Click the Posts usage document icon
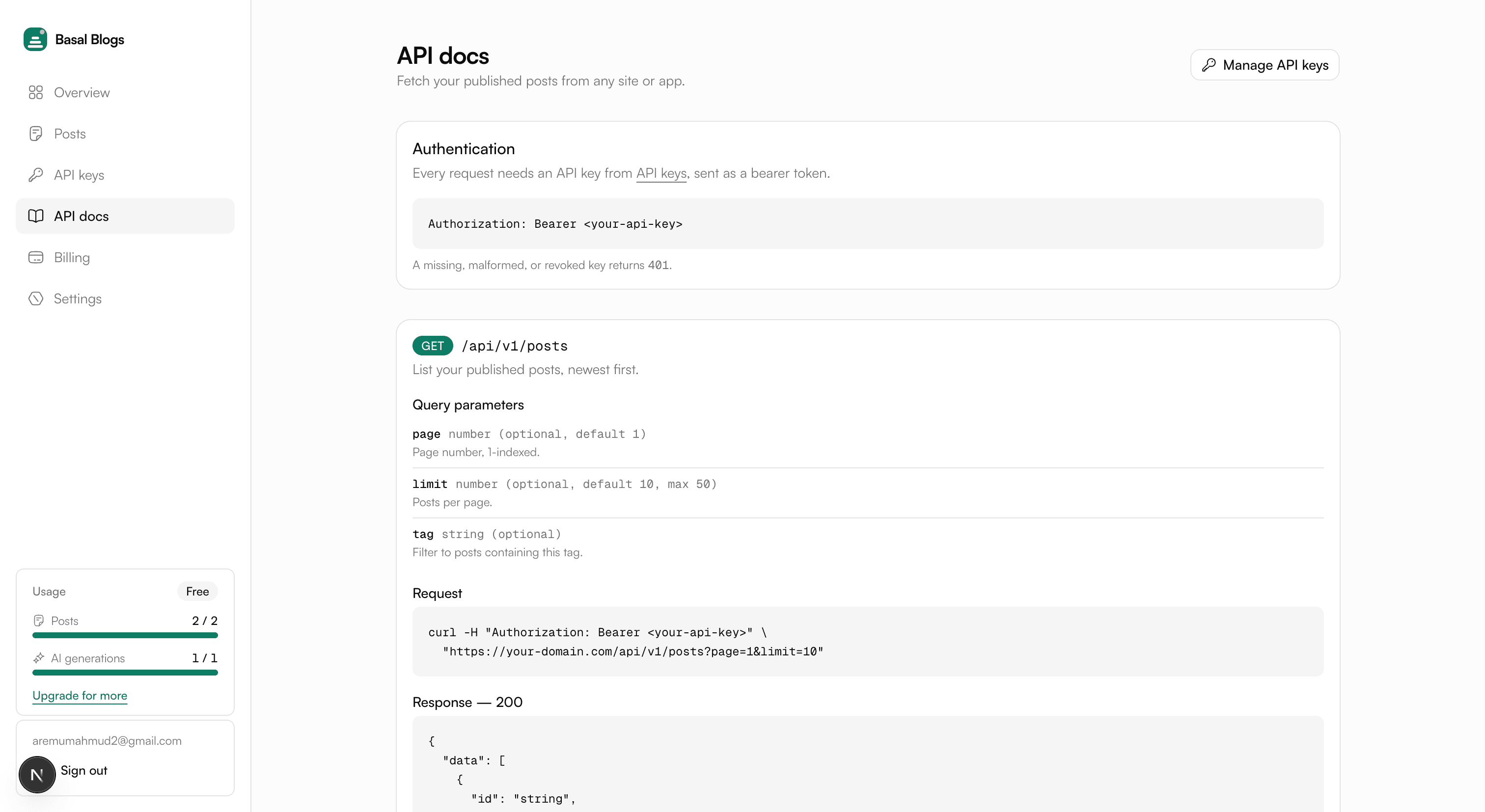Screen dimensions: 1485x812 39,621
